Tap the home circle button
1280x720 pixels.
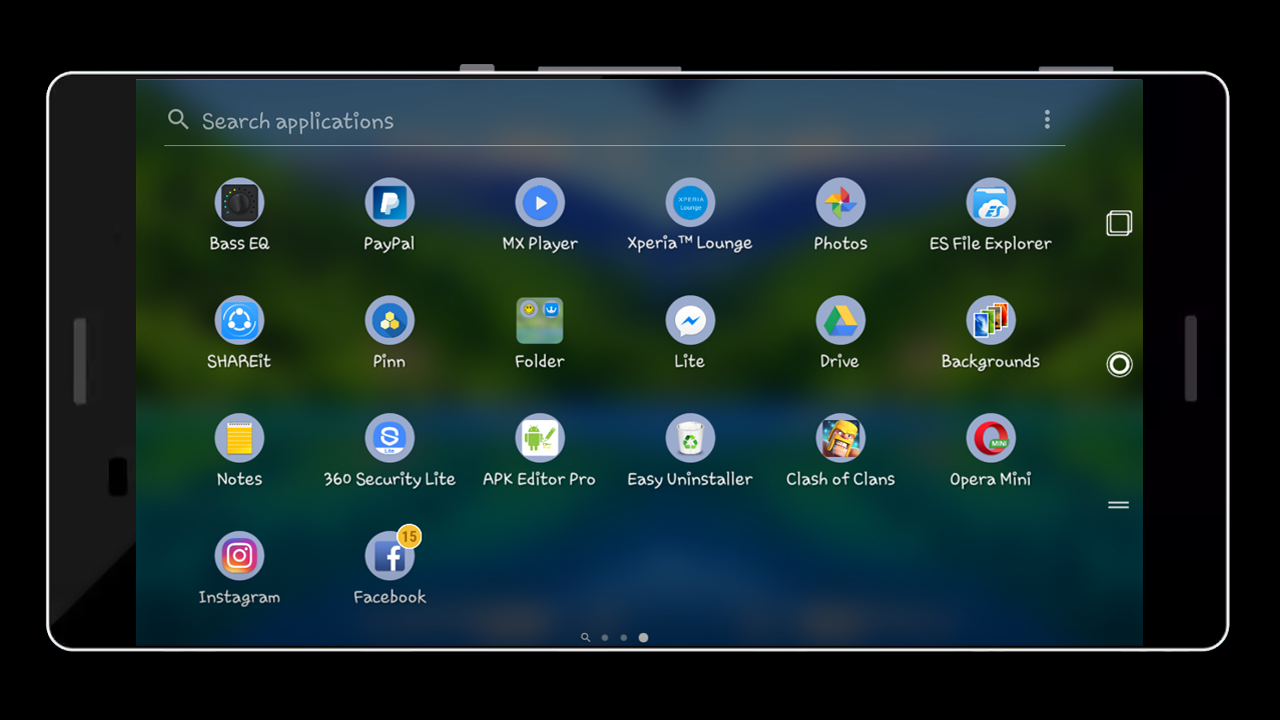coord(1119,365)
